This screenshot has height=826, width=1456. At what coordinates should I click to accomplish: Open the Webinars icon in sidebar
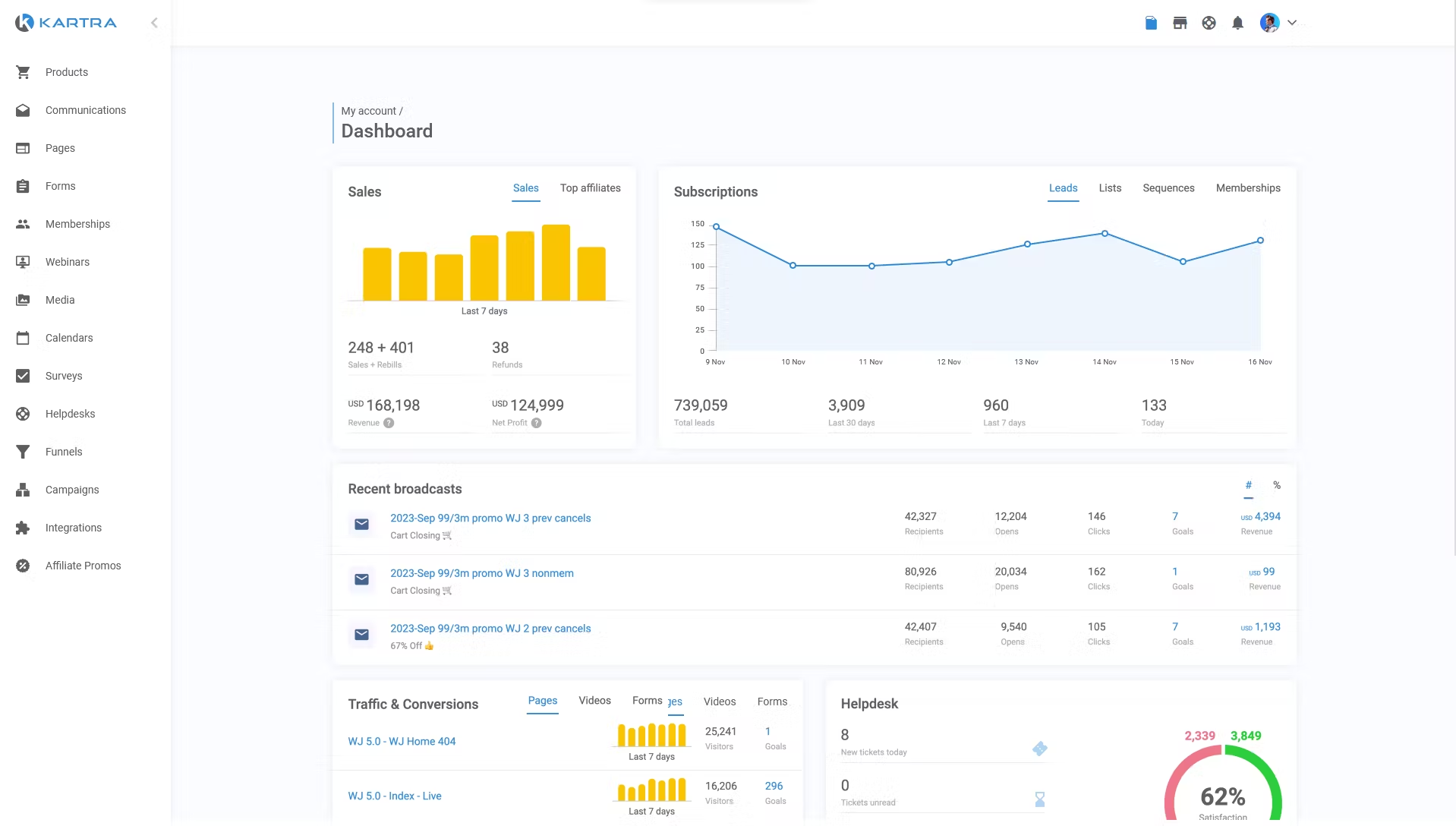point(23,262)
